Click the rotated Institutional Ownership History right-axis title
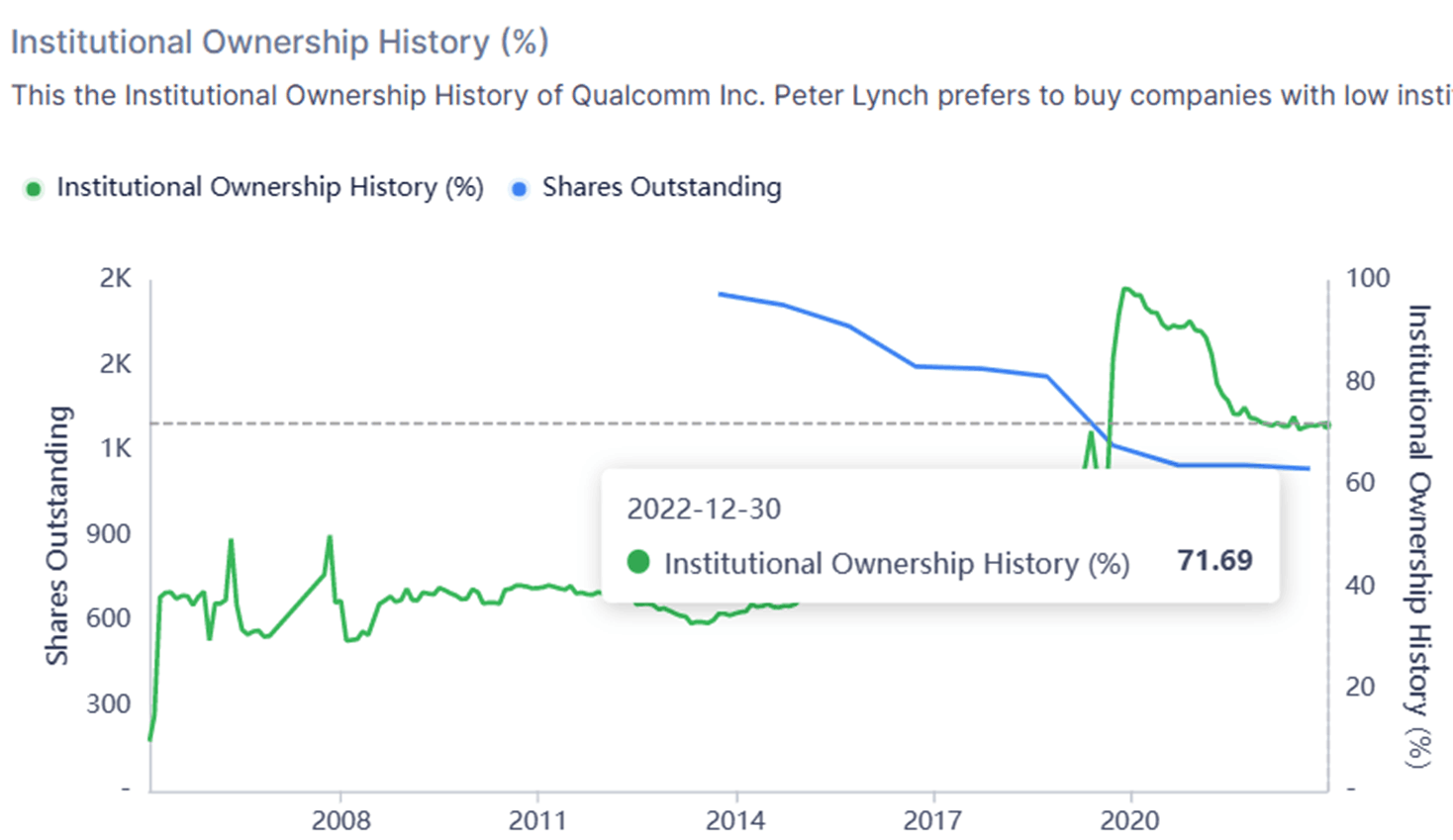This screenshot has width=1453, height=840. [1419, 535]
